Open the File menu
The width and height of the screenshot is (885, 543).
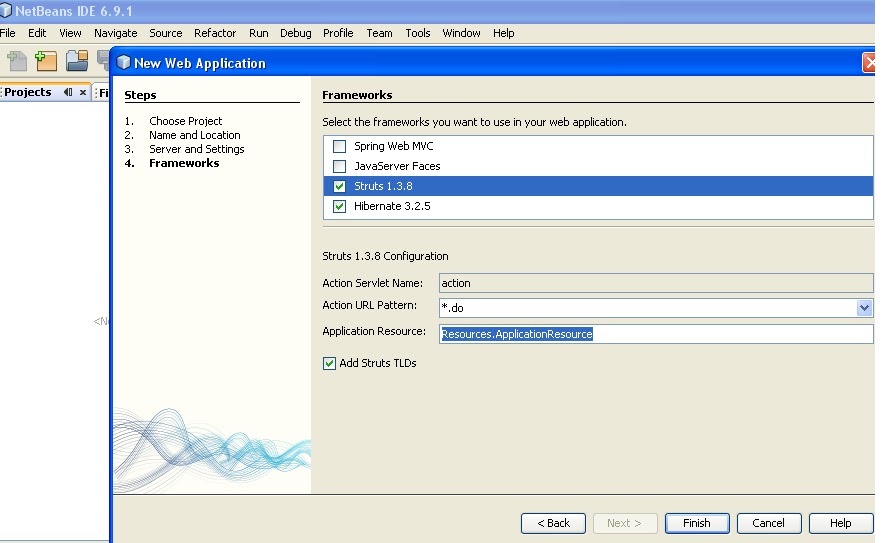pos(8,33)
